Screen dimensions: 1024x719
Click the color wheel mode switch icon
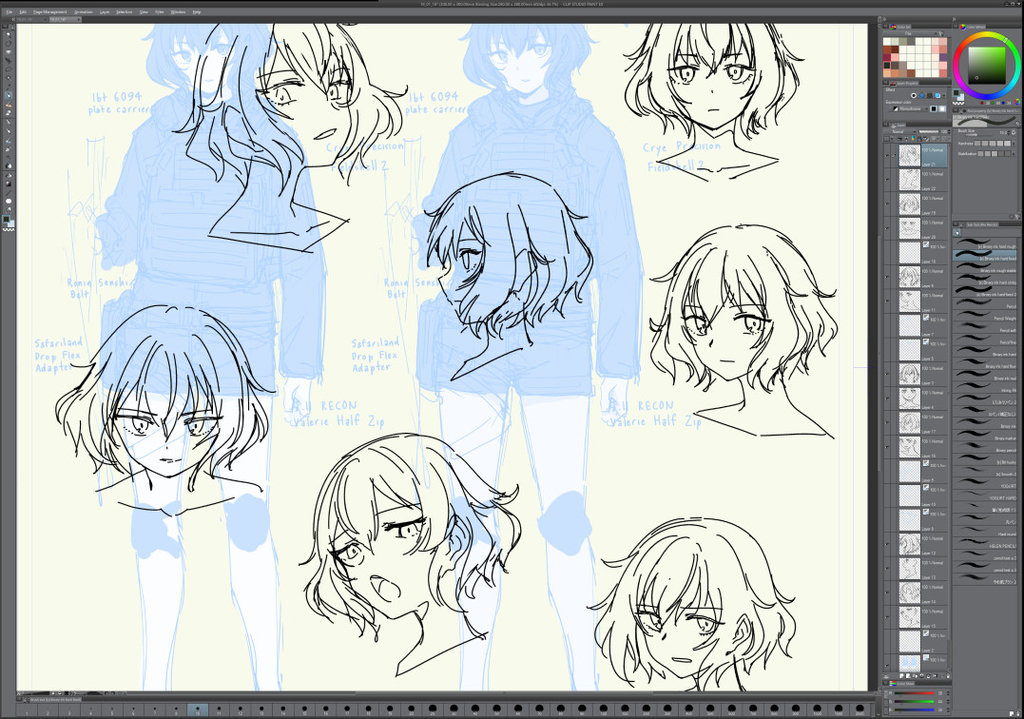click(x=1017, y=102)
